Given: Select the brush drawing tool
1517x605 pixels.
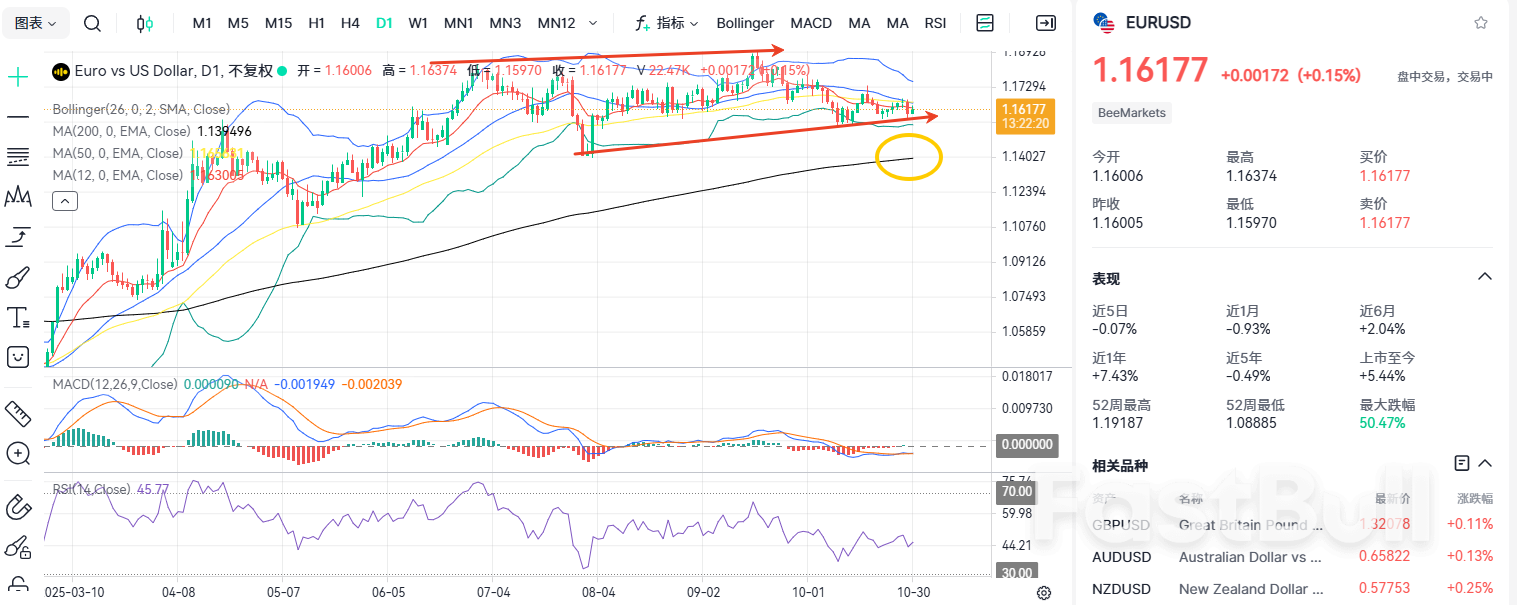Looking at the screenshot, I should [x=17, y=277].
